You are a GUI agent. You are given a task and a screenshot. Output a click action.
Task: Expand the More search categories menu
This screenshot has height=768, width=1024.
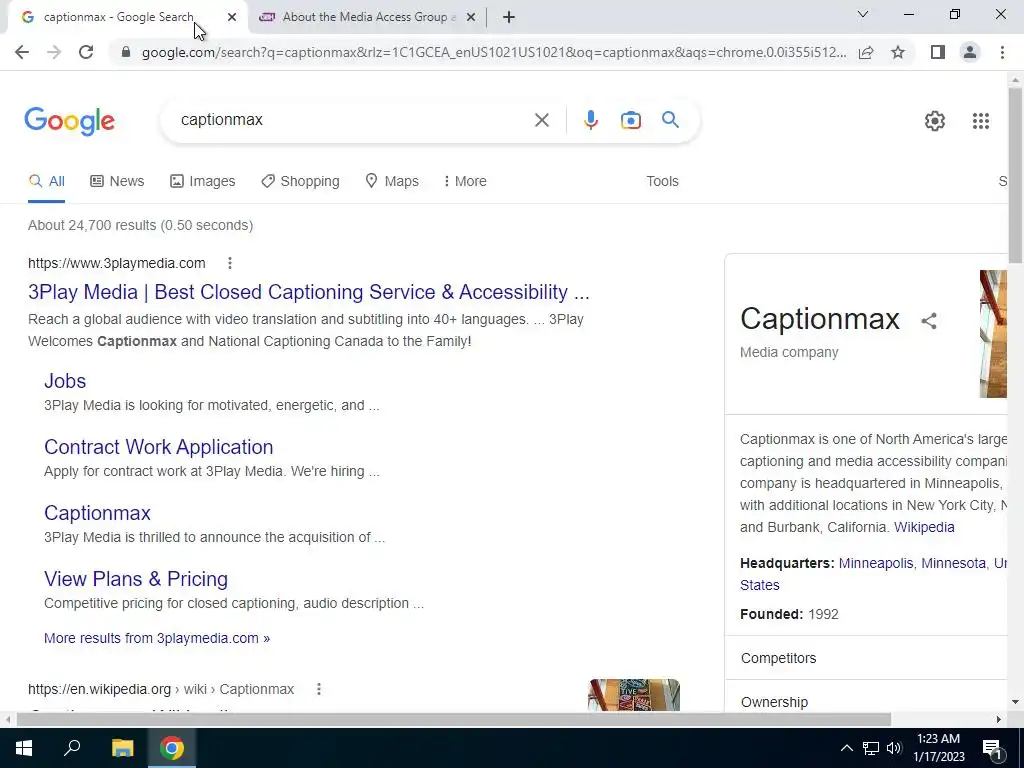click(465, 181)
